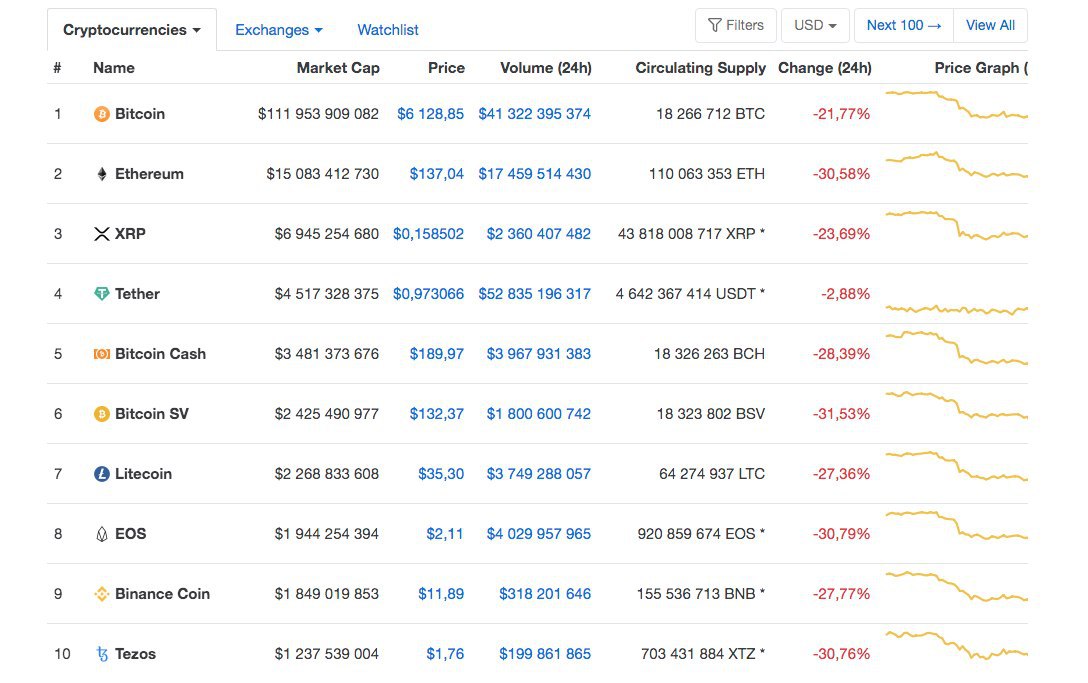This screenshot has height=683, width=1088.
Task: Open the Filters button
Action: [736, 26]
